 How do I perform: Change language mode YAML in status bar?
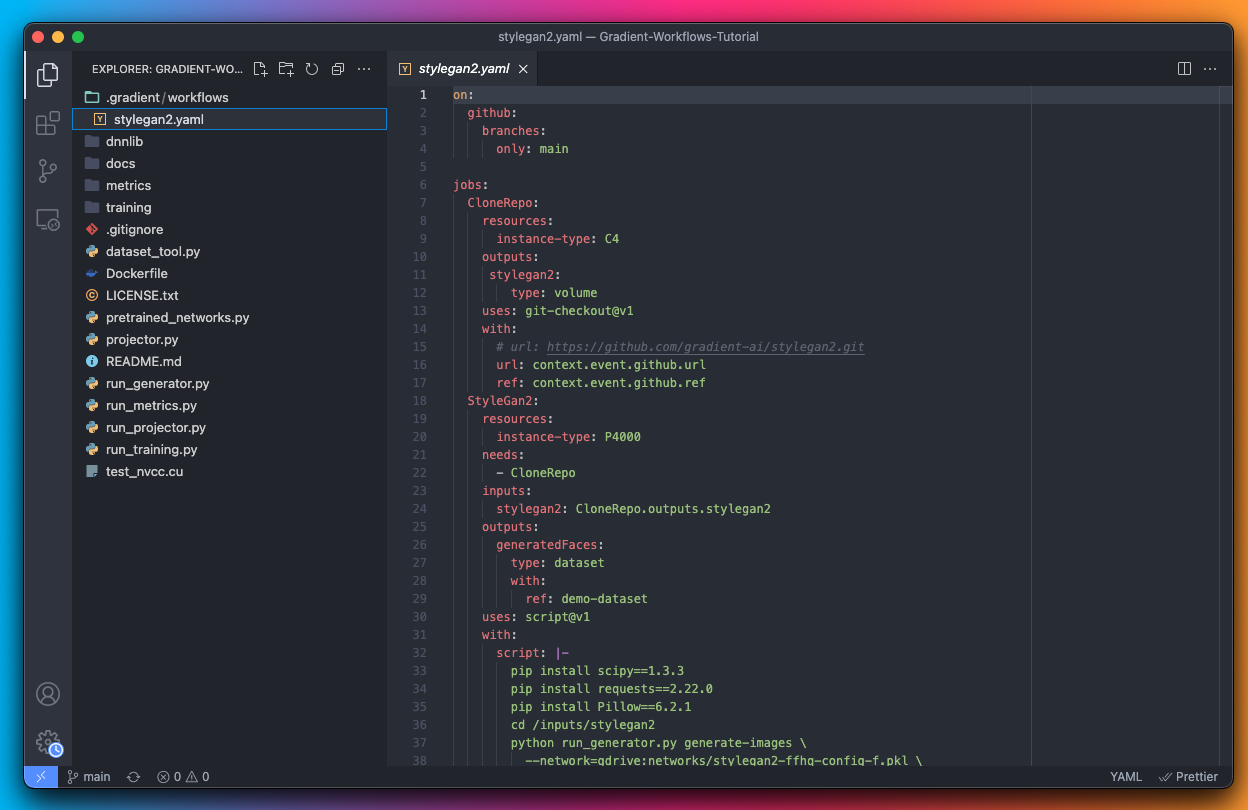tap(1126, 776)
